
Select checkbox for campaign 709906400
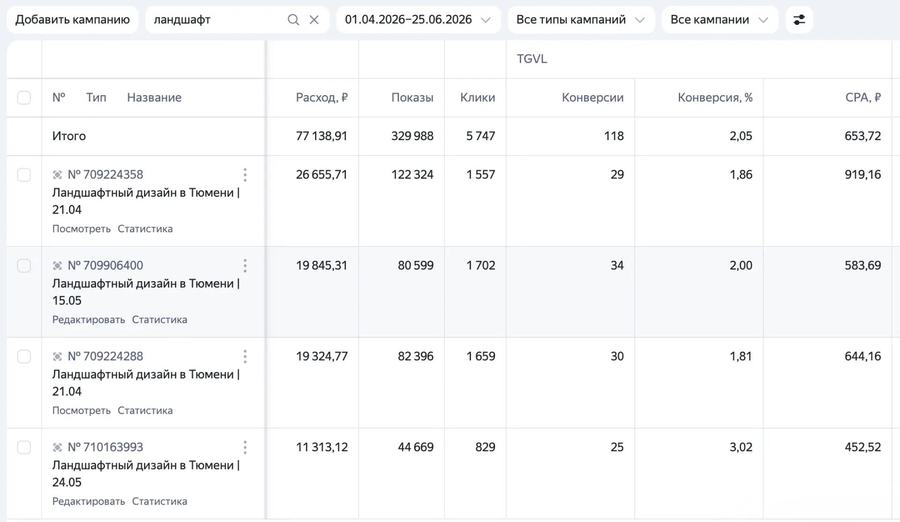[24, 265]
